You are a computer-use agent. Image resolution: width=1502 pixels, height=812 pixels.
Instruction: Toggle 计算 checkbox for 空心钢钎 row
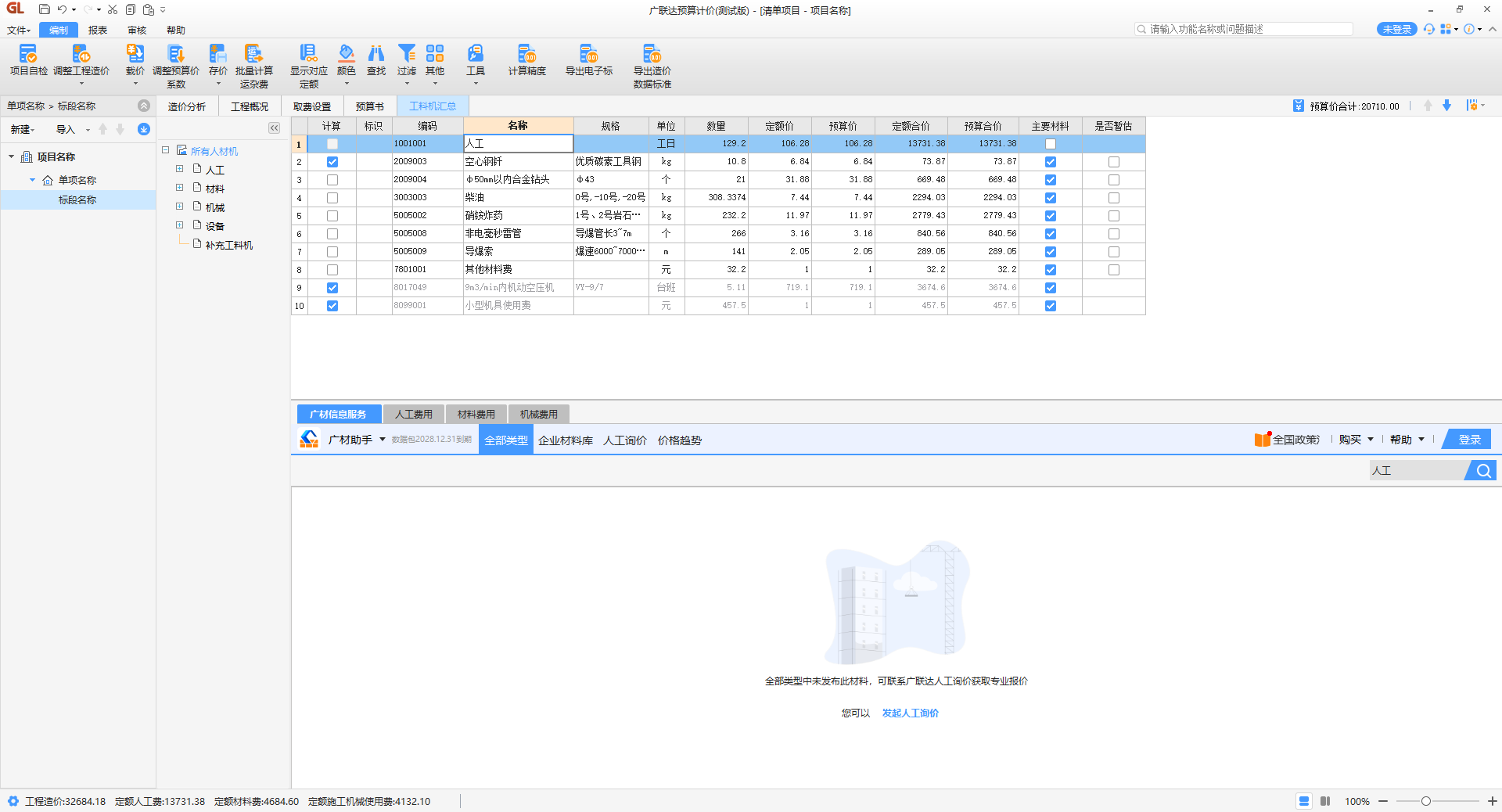tap(332, 162)
